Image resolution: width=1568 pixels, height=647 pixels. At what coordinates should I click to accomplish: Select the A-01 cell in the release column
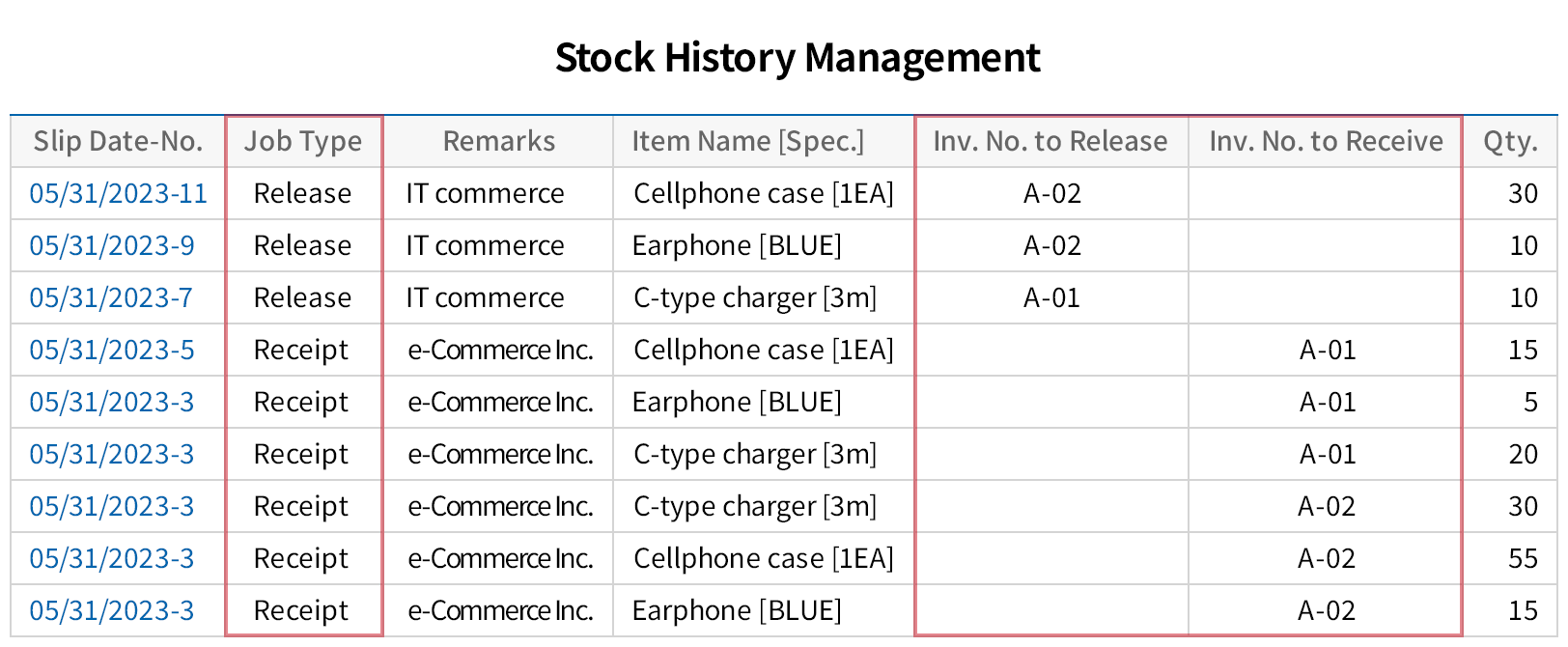coord(1051,297)
